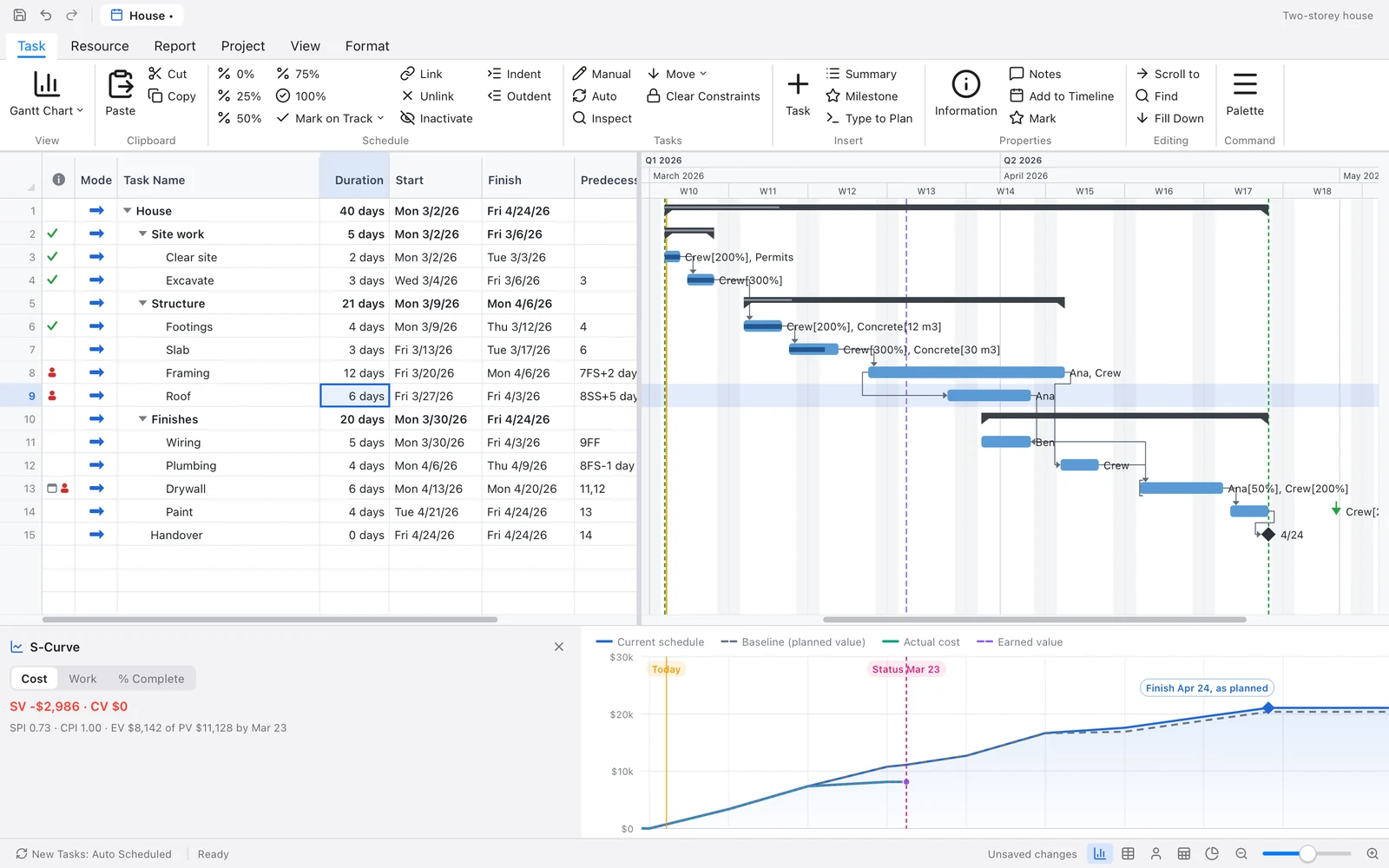The height and width of the screenshot is (868, 1389).
Task: Show the S-Curve by % Complete
Action: [151, 679]
